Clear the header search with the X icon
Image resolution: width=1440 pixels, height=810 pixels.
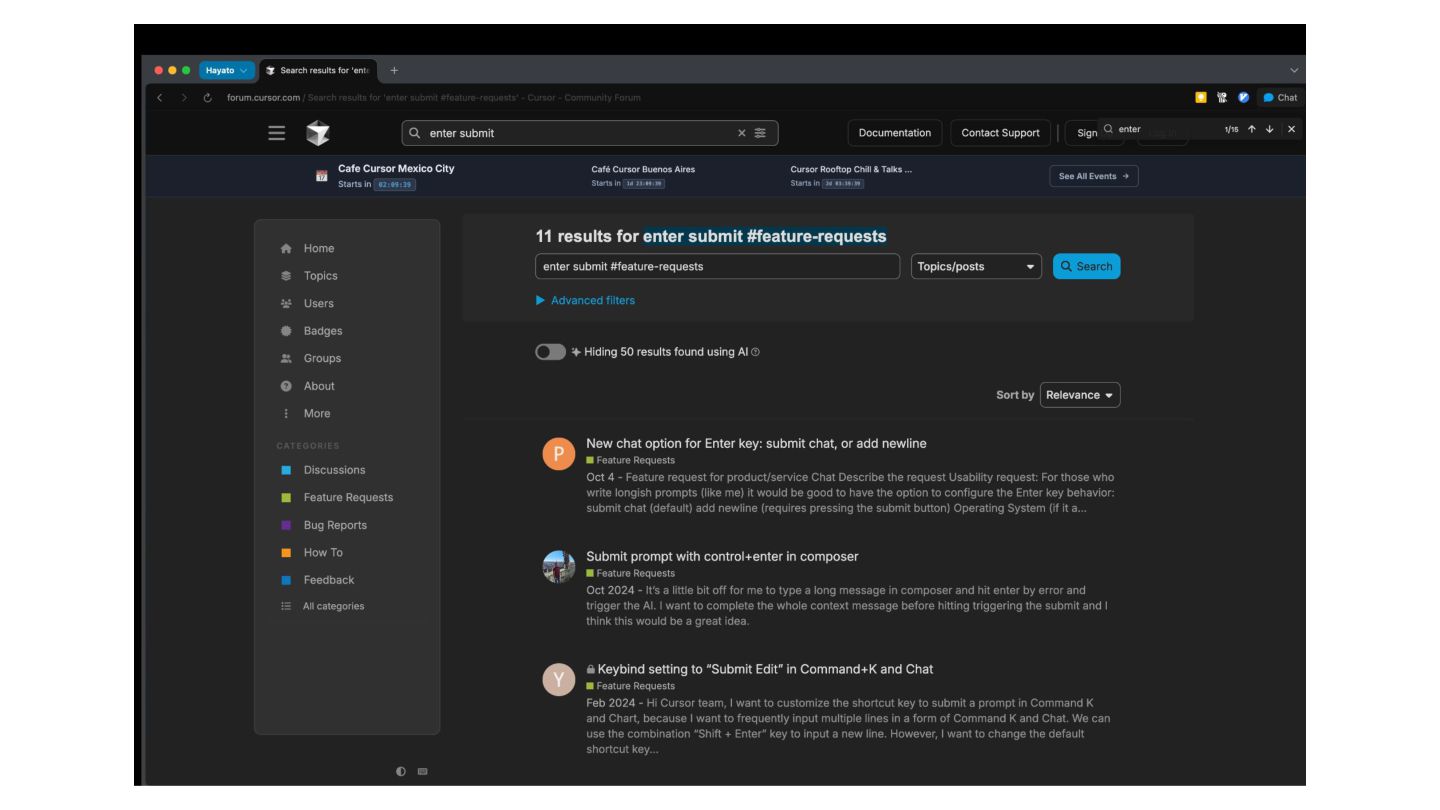tap(741, 133)
